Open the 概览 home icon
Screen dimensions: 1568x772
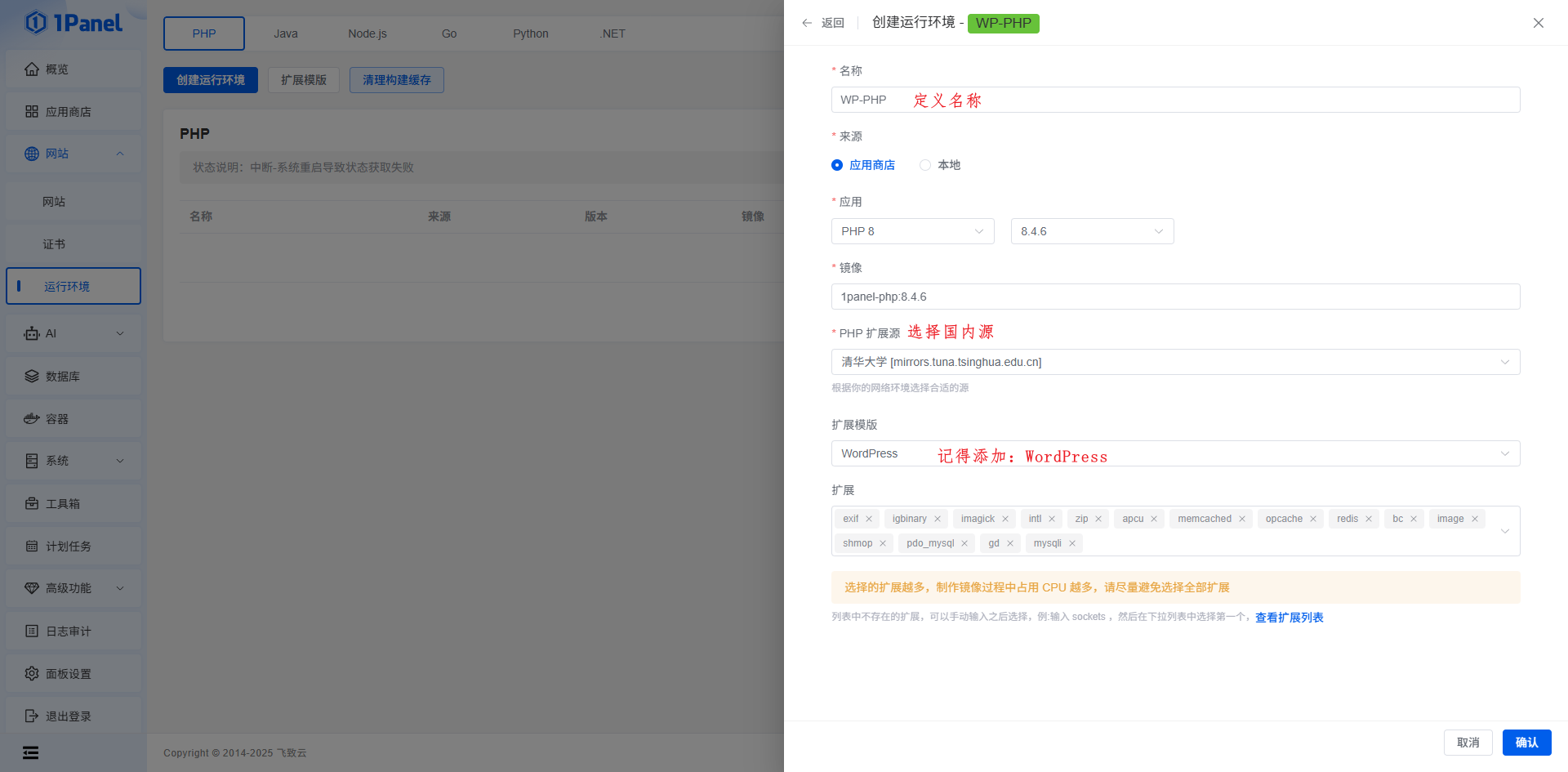click(32, 69)
